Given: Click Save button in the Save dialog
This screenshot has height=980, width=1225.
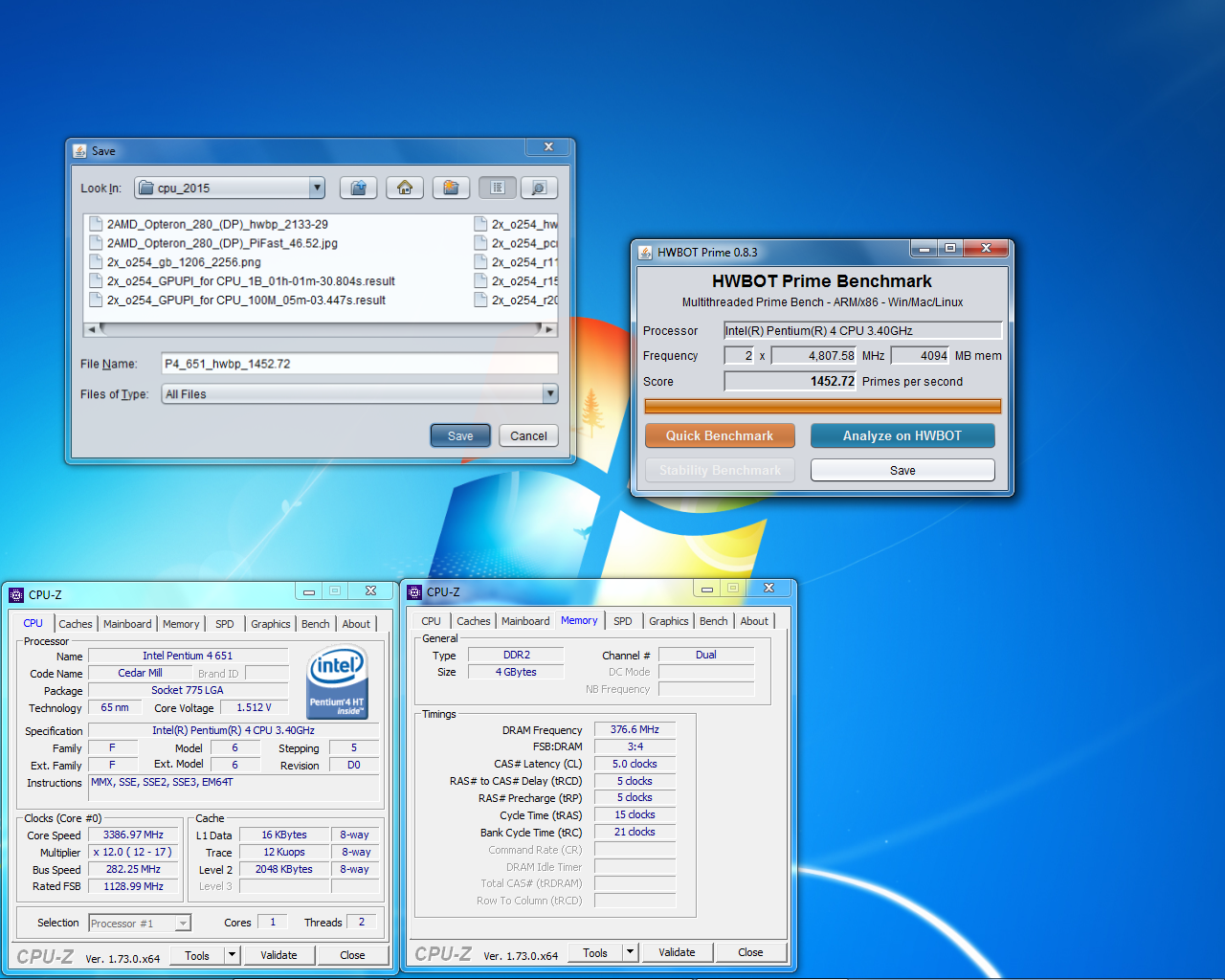Looking at the screenshot, I should point(460,435).
